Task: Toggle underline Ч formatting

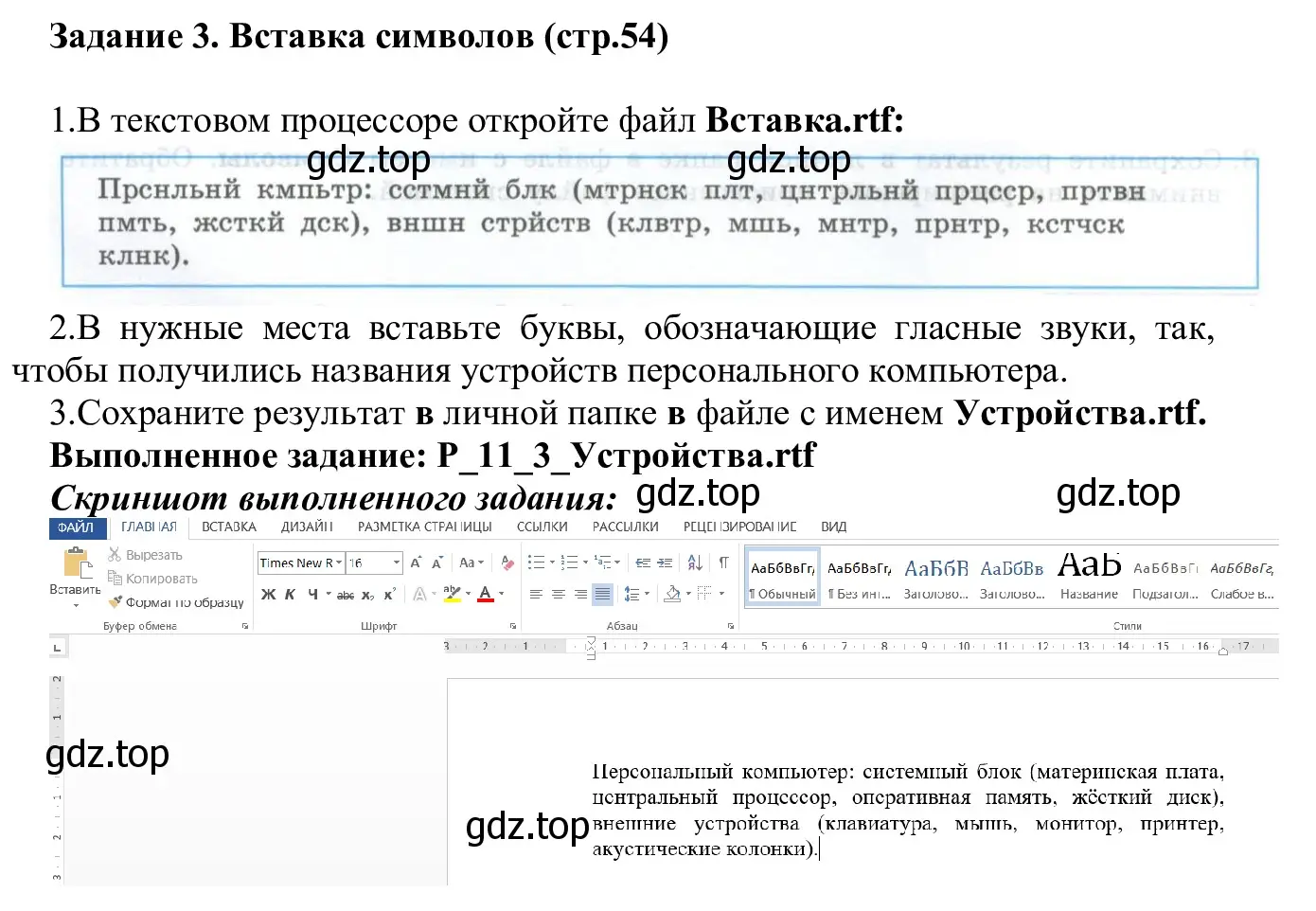Action: click(312, 595)
